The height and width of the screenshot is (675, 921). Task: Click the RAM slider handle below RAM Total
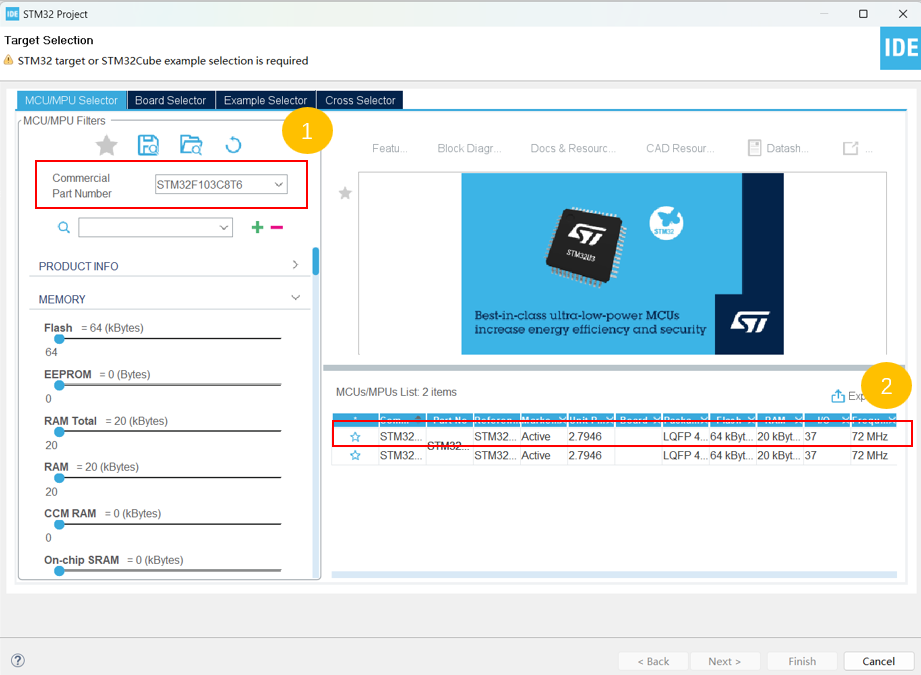point(59,478)
